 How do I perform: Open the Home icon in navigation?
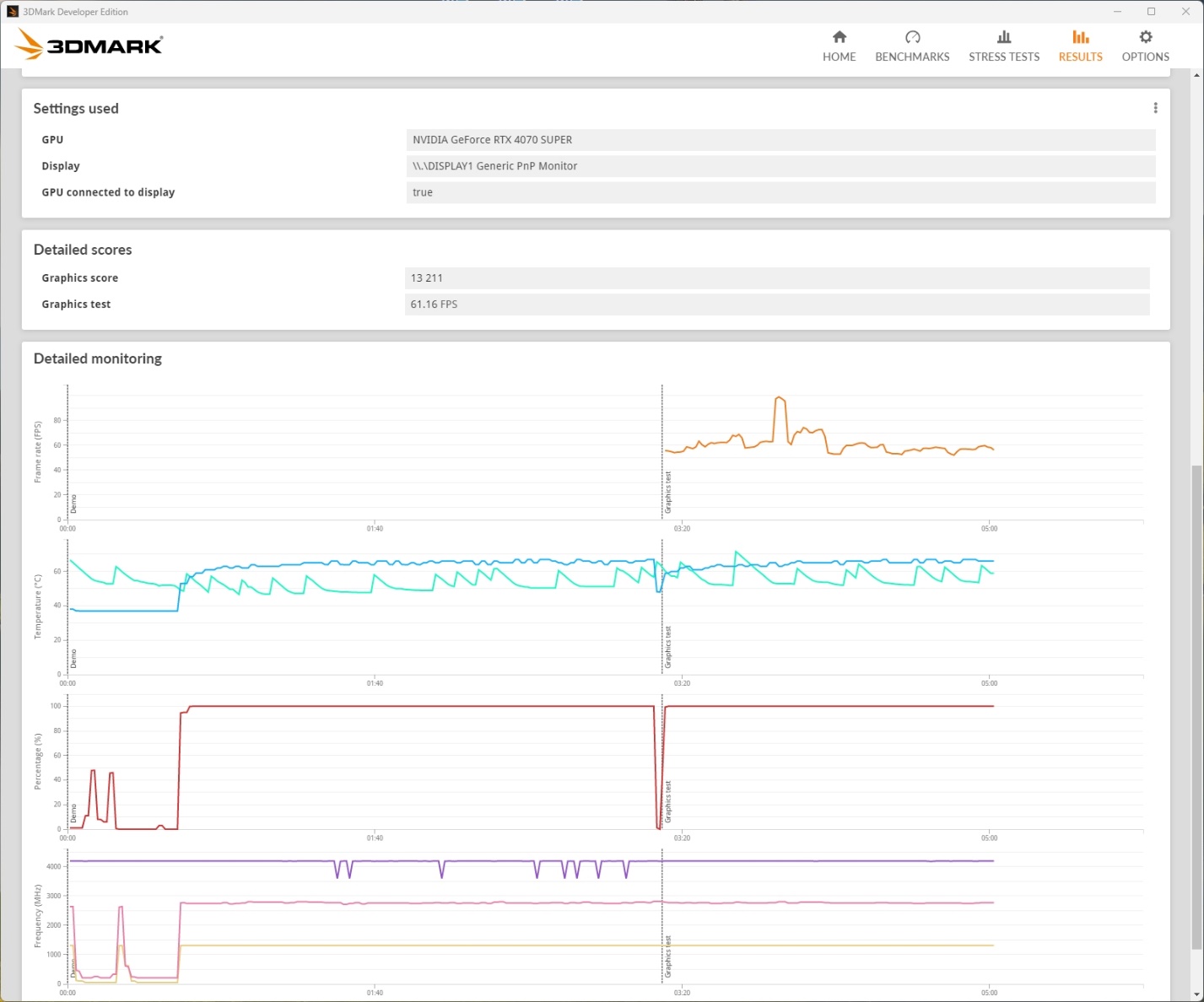coord(839,37)
